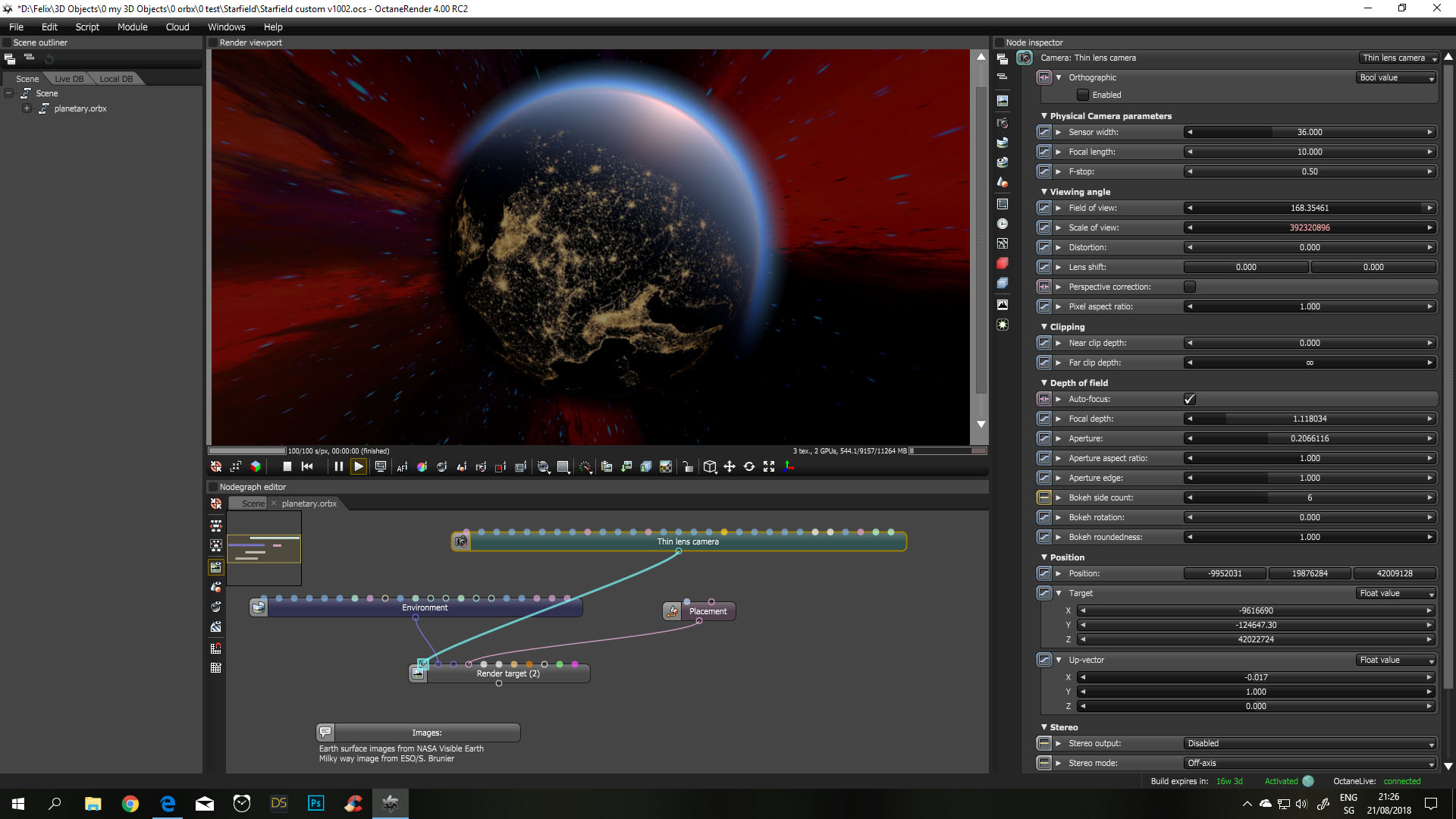Expand the planetary.orbx tree item
The height and width of the screenshot is (819, 1456).
[27, 108]
